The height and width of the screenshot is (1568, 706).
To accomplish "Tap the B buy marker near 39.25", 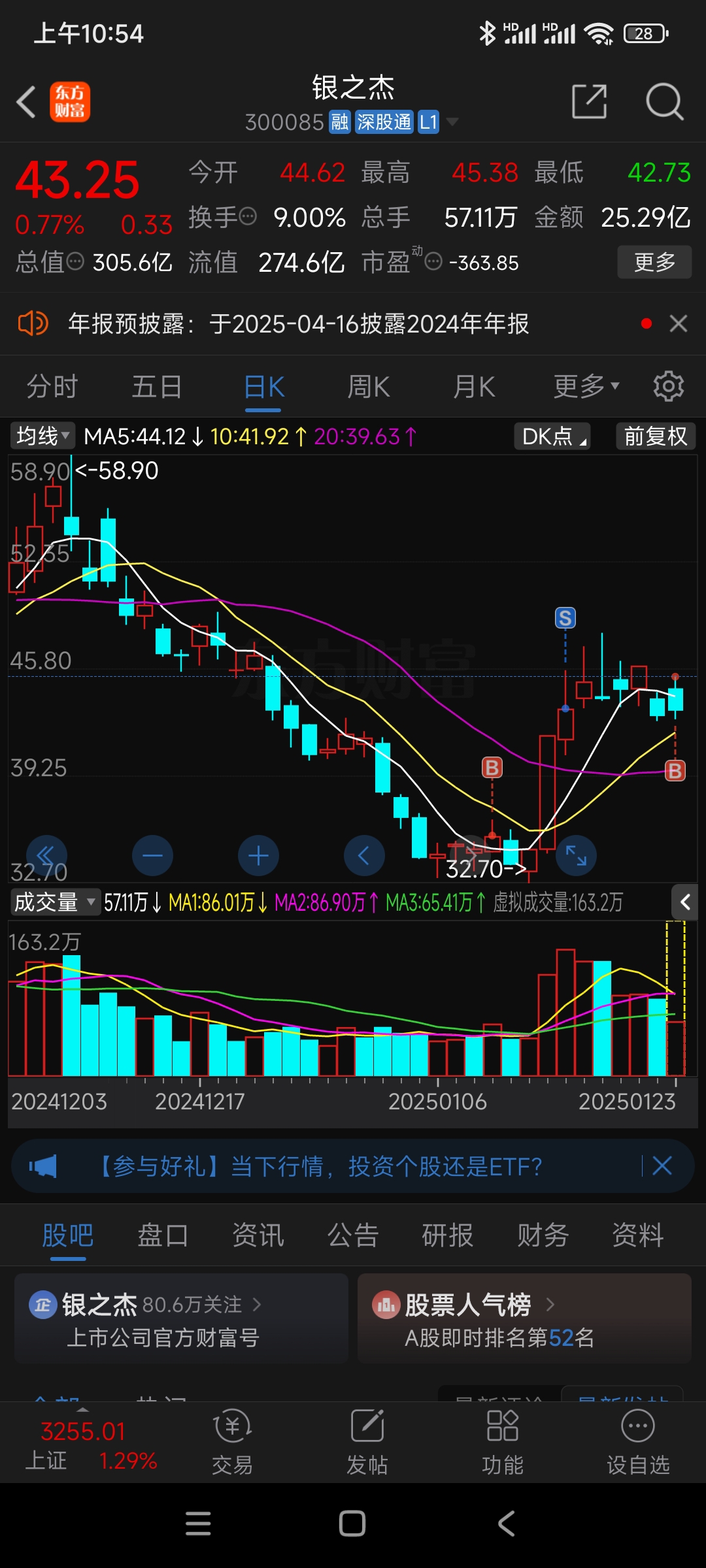I will click(x=492, y=768).
